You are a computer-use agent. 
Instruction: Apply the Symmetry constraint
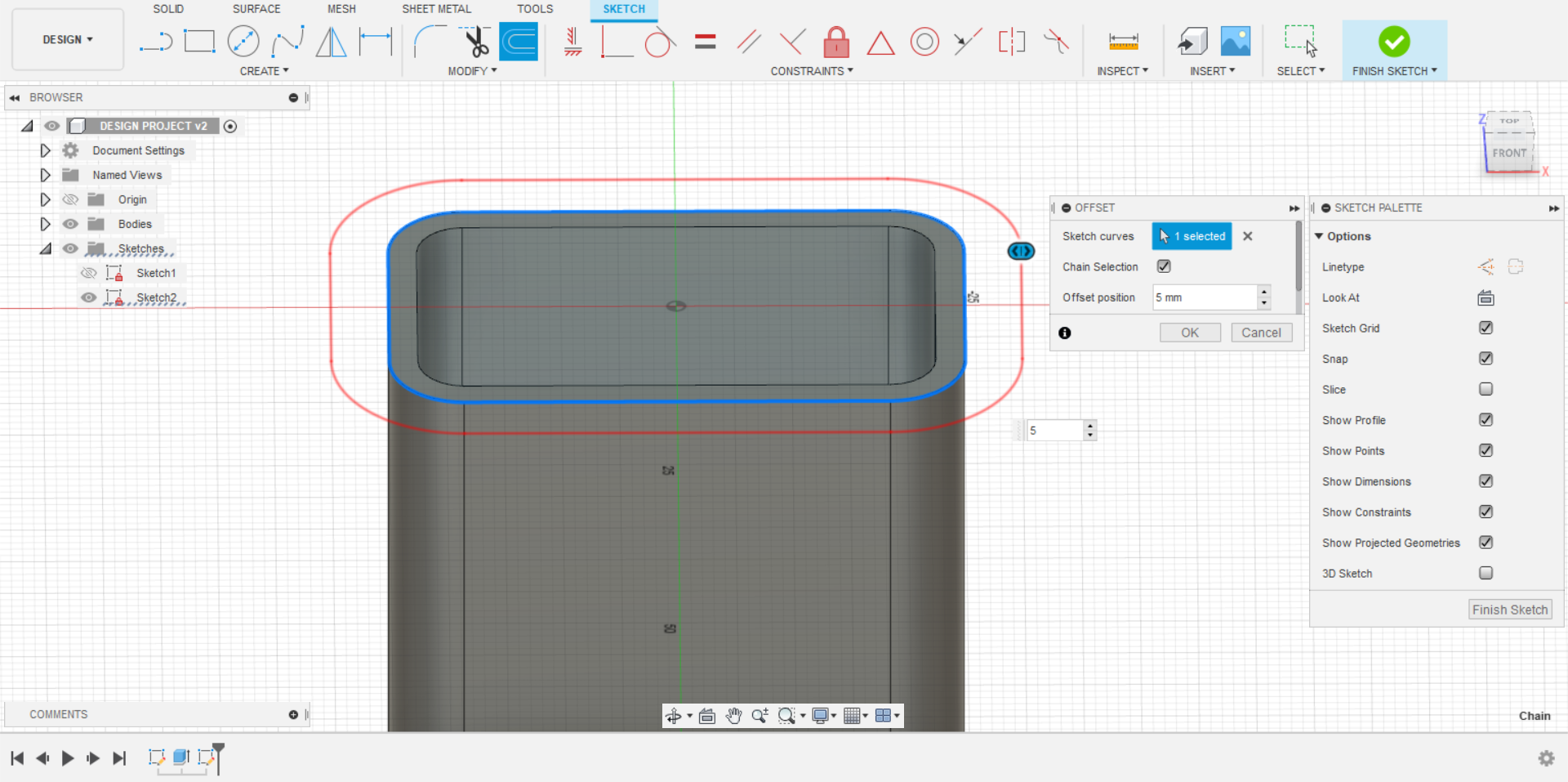[1012, 41]
